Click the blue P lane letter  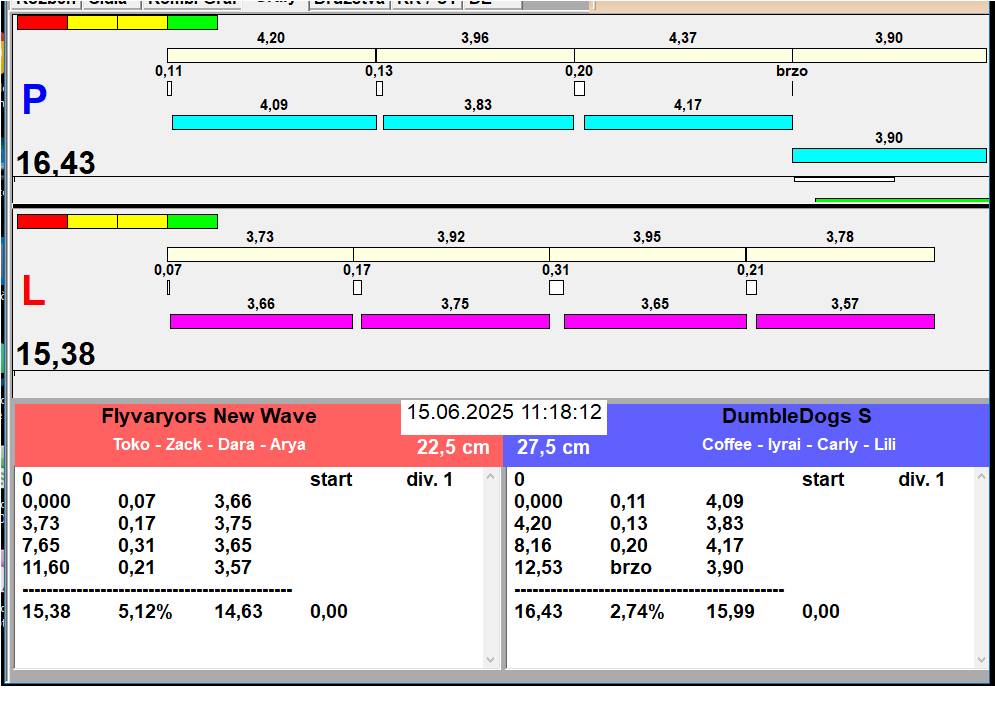[34, 100]
